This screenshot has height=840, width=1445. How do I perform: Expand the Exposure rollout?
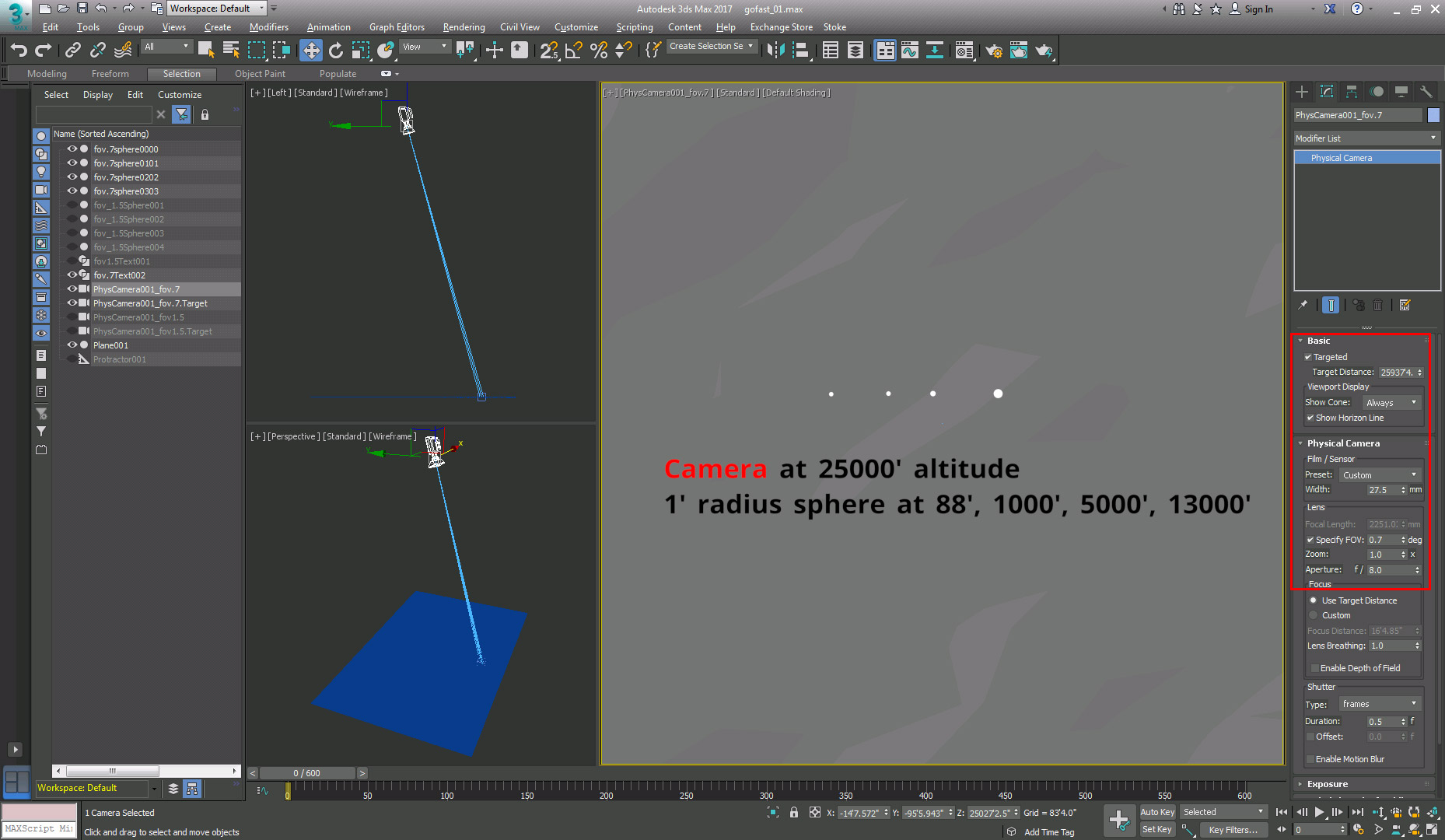[1327, 784]
